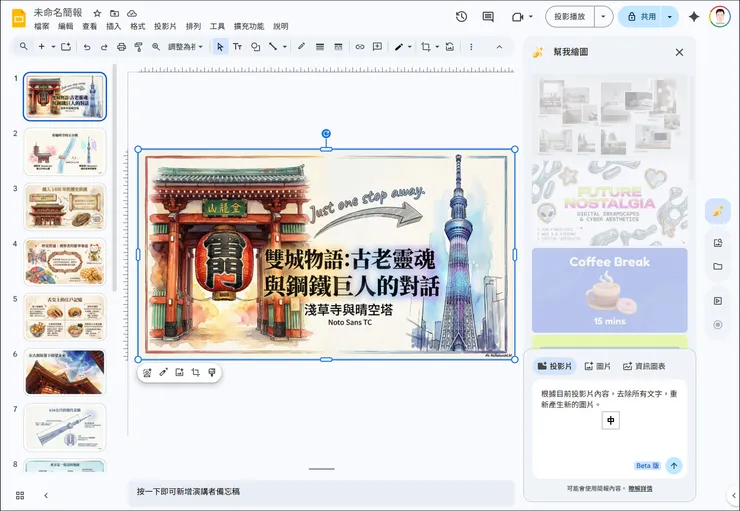Open the 瞭解詳情 link
740x511 pixels.
(x=640, y=489)
